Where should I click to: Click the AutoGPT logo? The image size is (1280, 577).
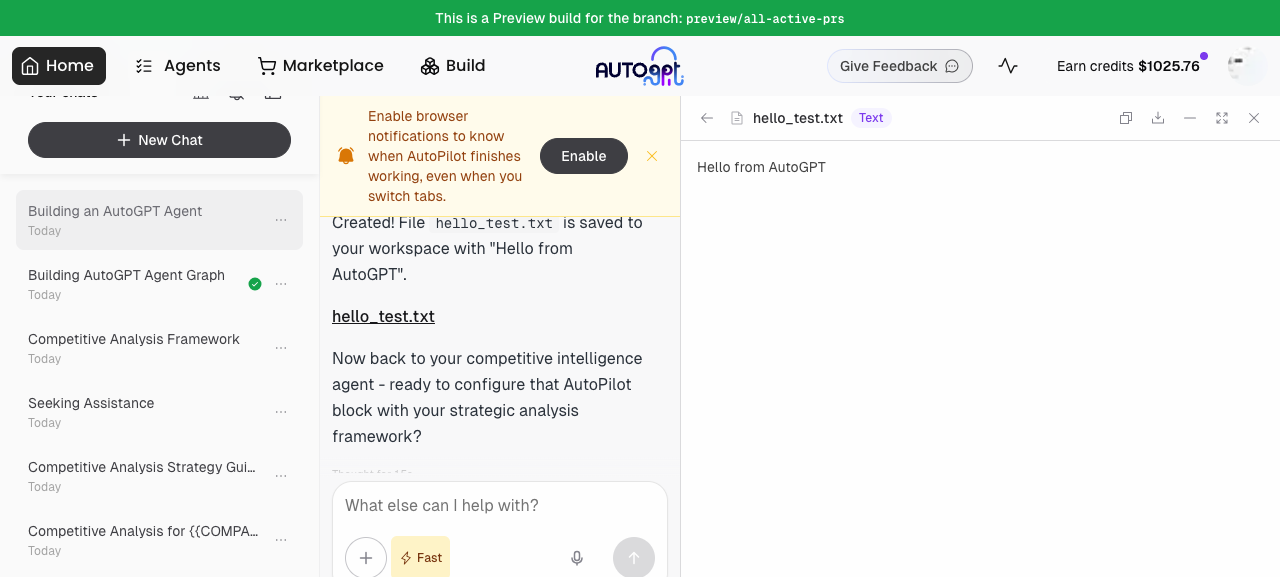(639, 66)
